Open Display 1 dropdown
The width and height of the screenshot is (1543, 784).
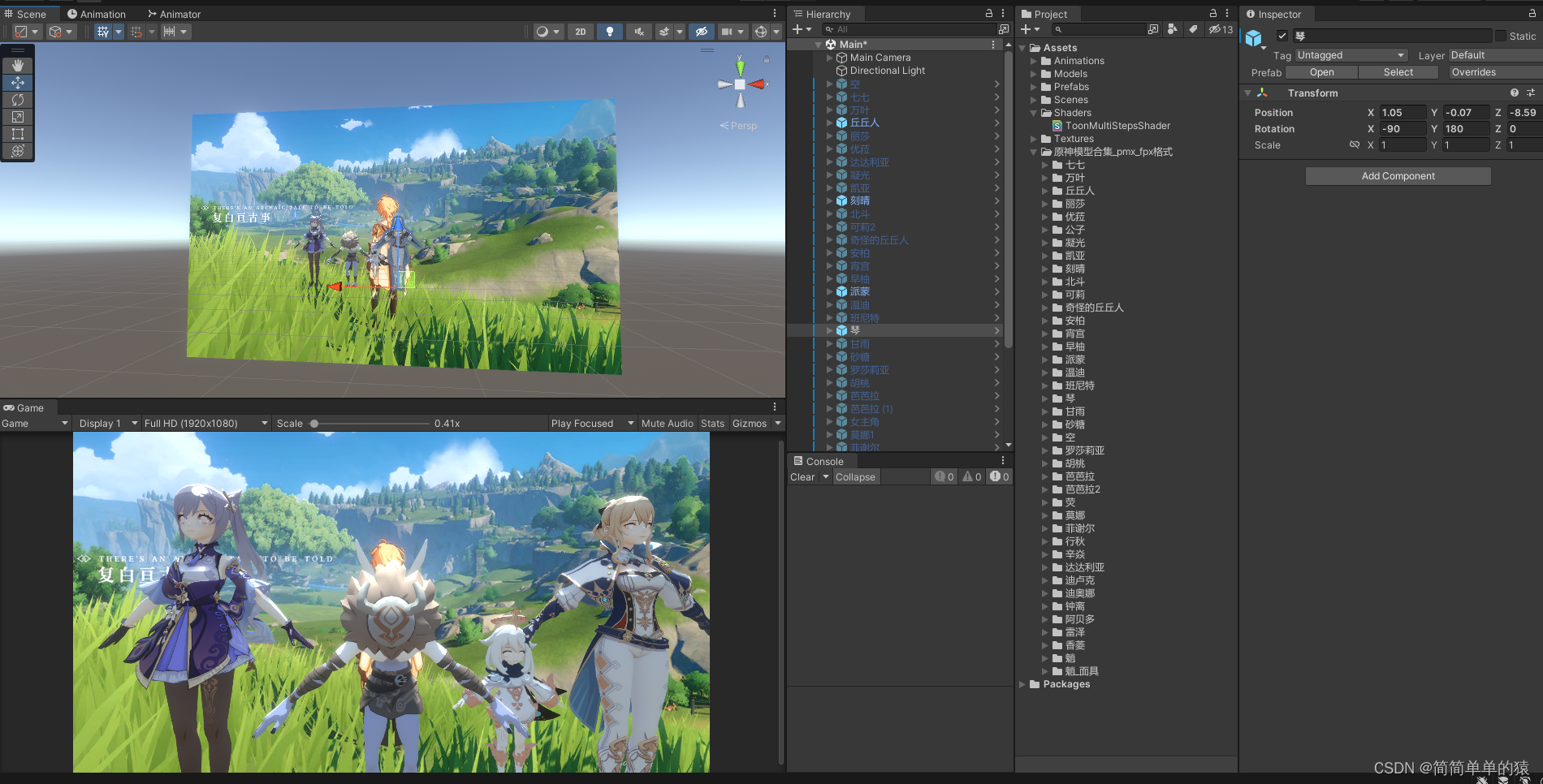[108, 424]
